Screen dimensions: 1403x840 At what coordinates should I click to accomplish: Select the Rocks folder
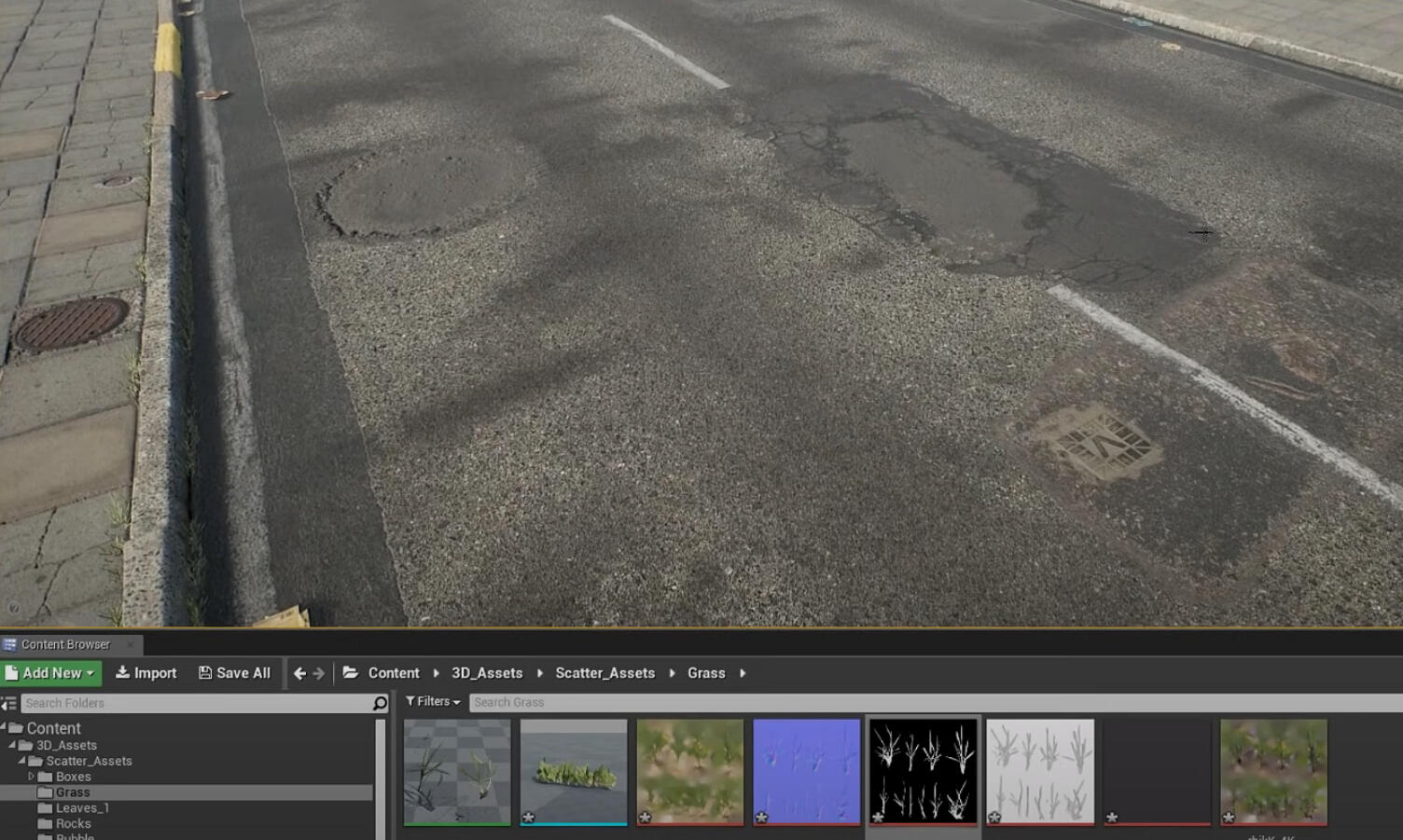73,824
